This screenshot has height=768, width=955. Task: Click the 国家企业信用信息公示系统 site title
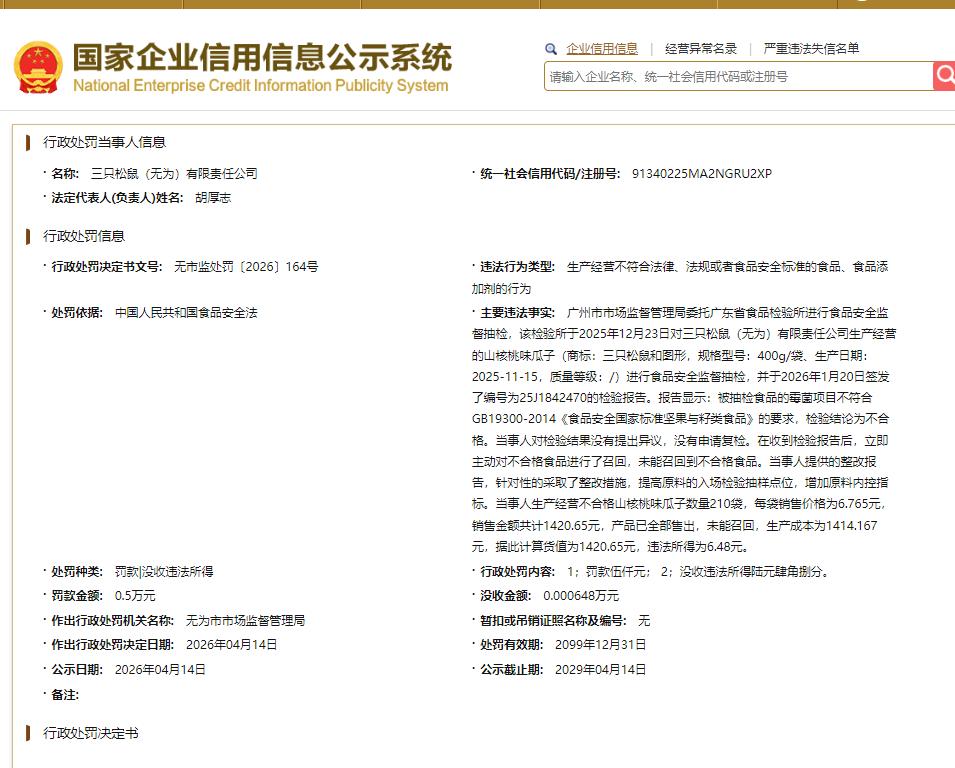[263, 57]
